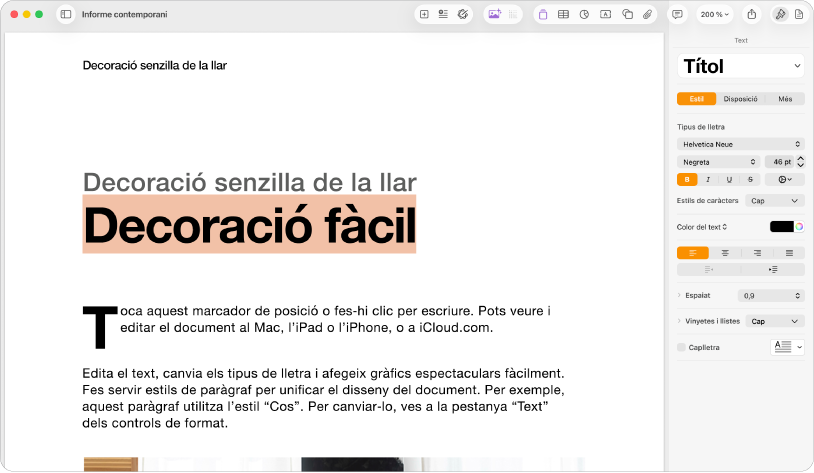Insert a text box from toolbar
The width and height of the screenshot is (814, 473).
(x=605, y=15)
